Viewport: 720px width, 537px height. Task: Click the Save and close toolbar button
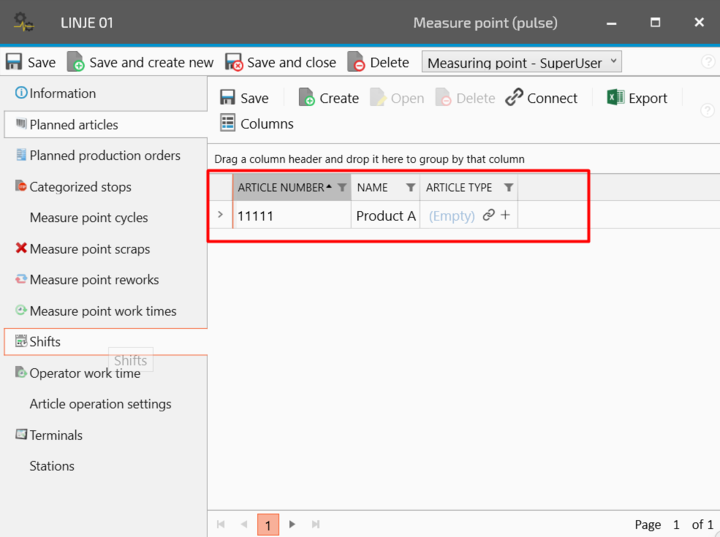pyautogui.click(x=280, y=62)
